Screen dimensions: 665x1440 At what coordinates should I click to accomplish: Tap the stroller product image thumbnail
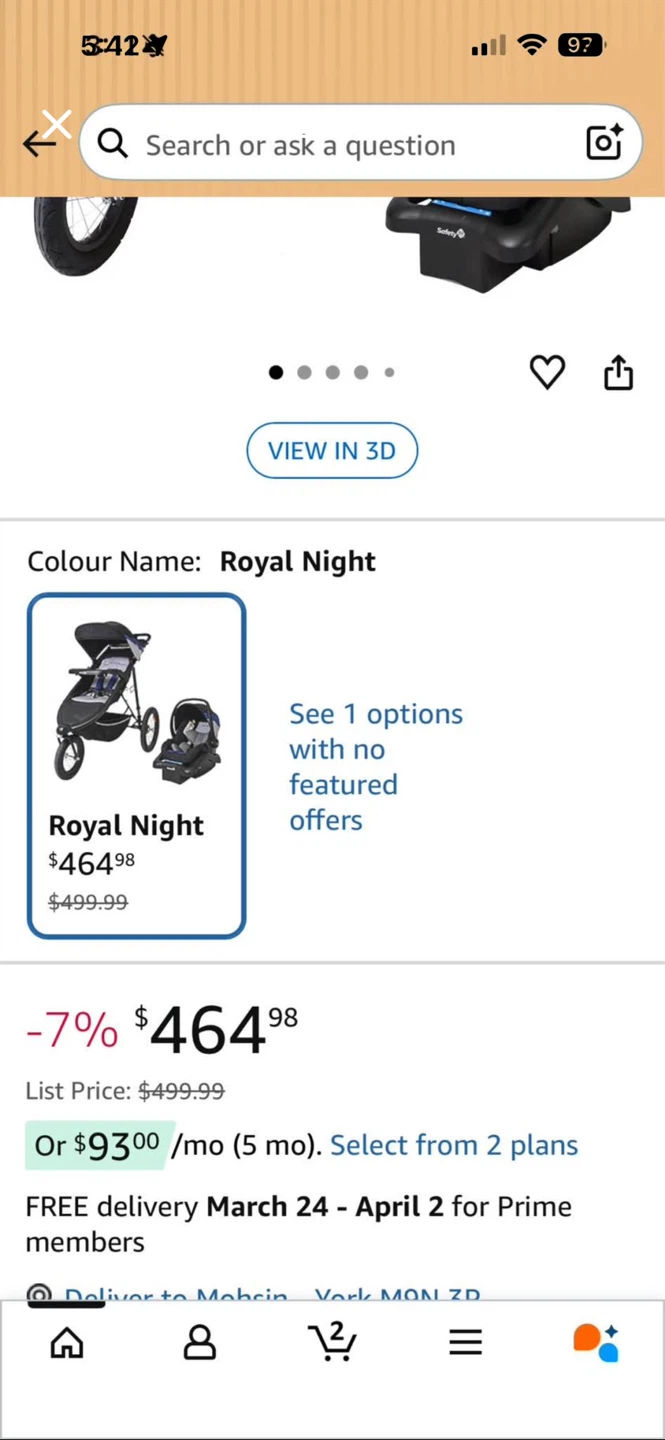click(x=136, y=703)
